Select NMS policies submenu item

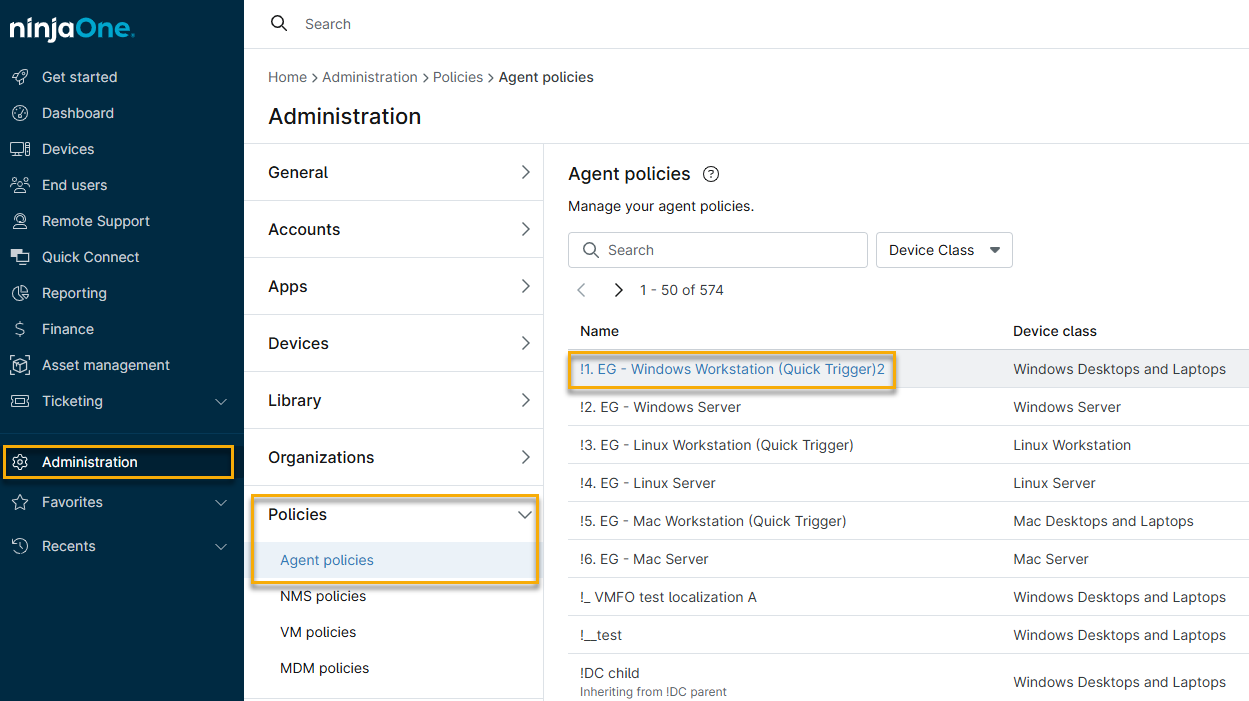pos(323,596)
